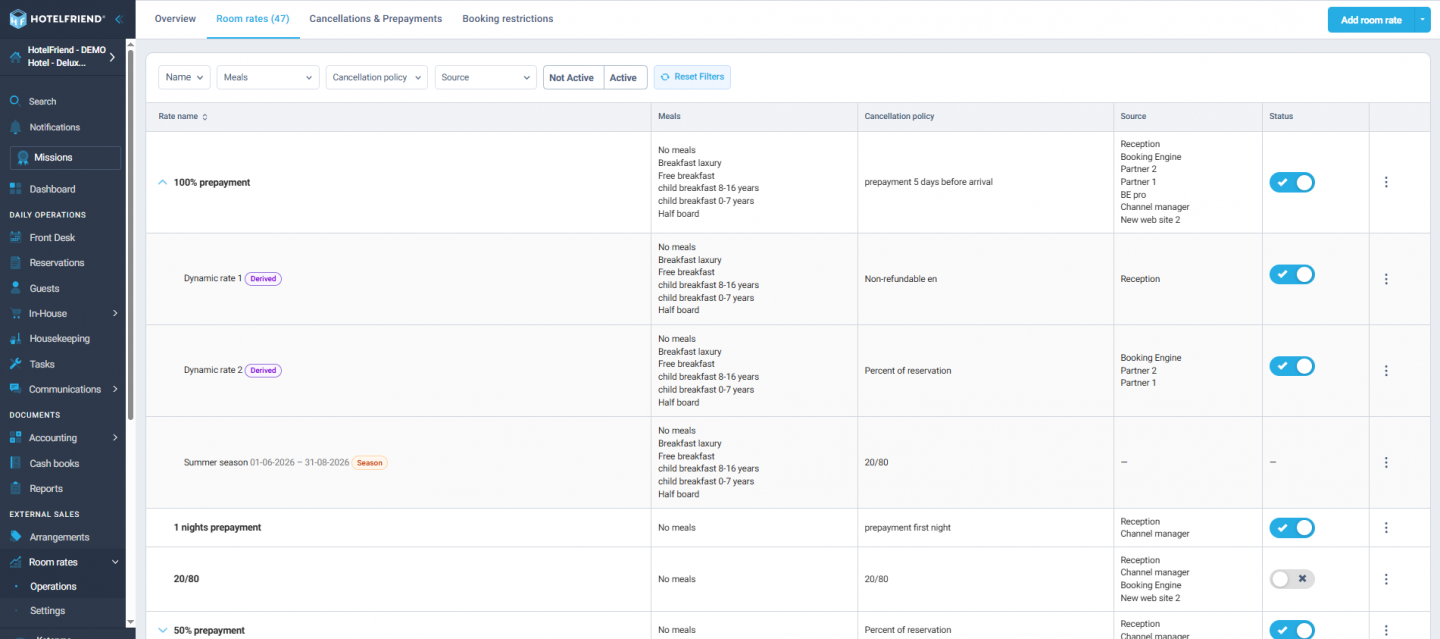Viewport: 1440px width, 639px height.
Task: Open the Cash books link
Action: point(54,463)
